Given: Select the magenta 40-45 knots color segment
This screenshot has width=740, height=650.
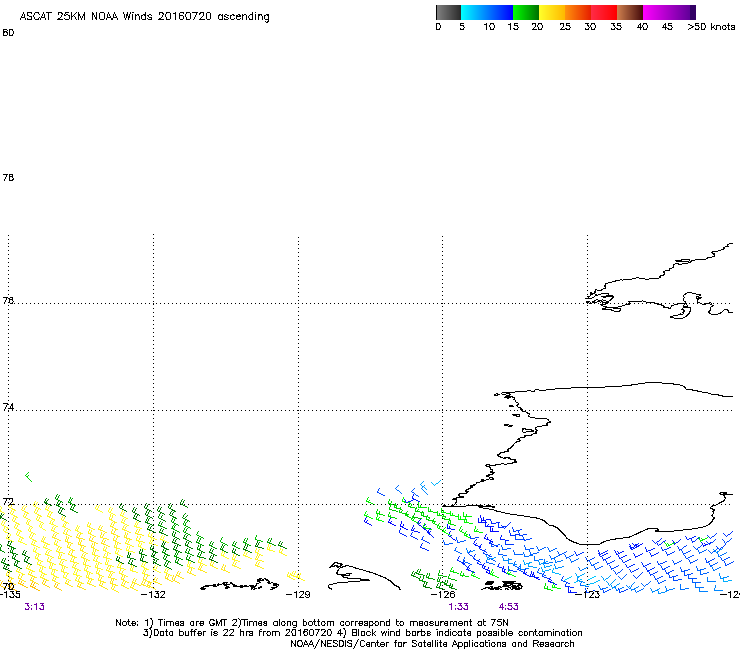Looking at the screenshot, I should coord(656,12).
